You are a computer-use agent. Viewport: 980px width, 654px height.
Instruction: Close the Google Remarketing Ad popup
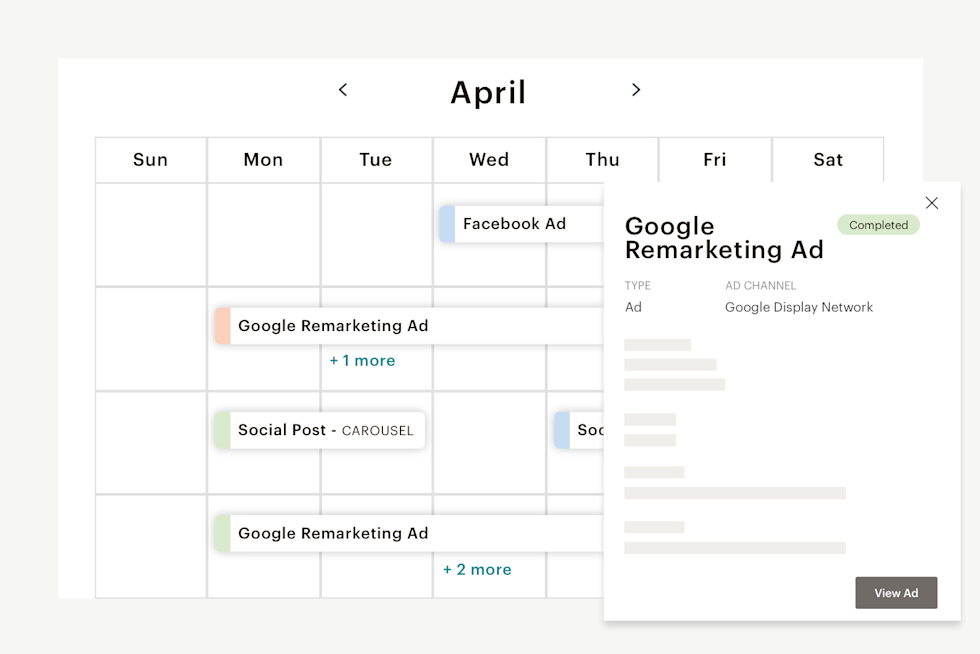click(x=932, y=203)
